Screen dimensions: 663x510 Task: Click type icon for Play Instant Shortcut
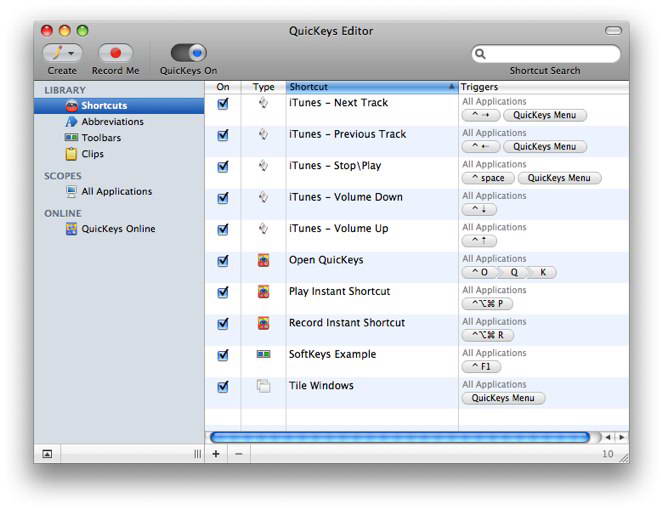click(263, 291)
